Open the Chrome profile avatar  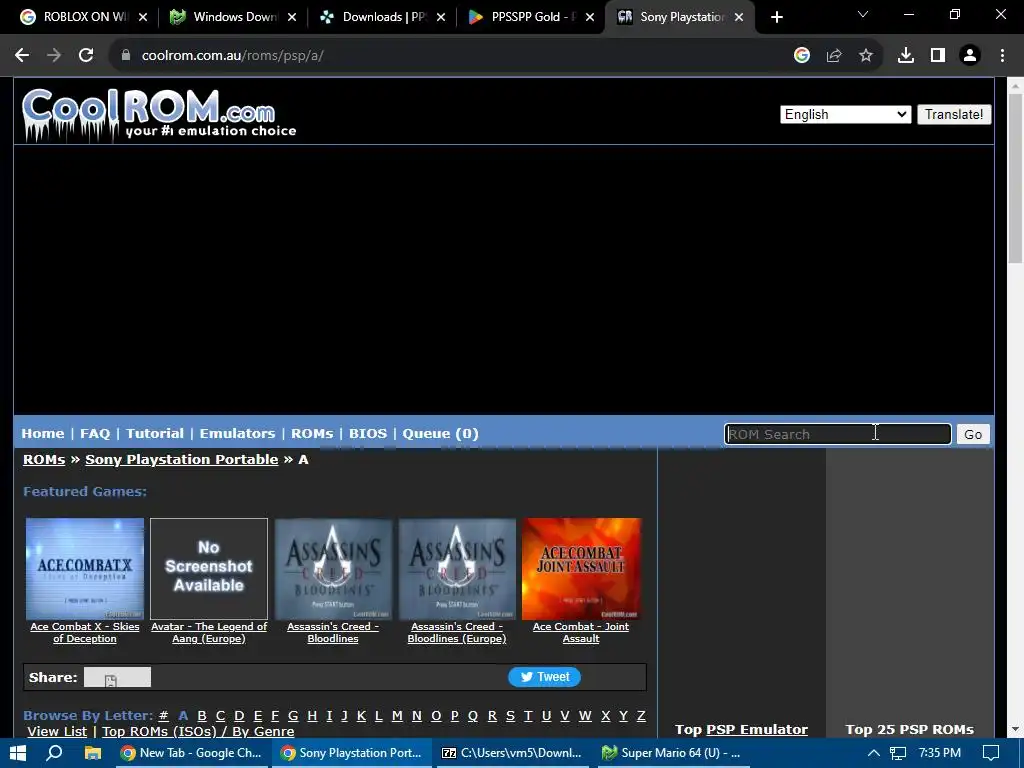pyautogui.click(x=970, y=56)
